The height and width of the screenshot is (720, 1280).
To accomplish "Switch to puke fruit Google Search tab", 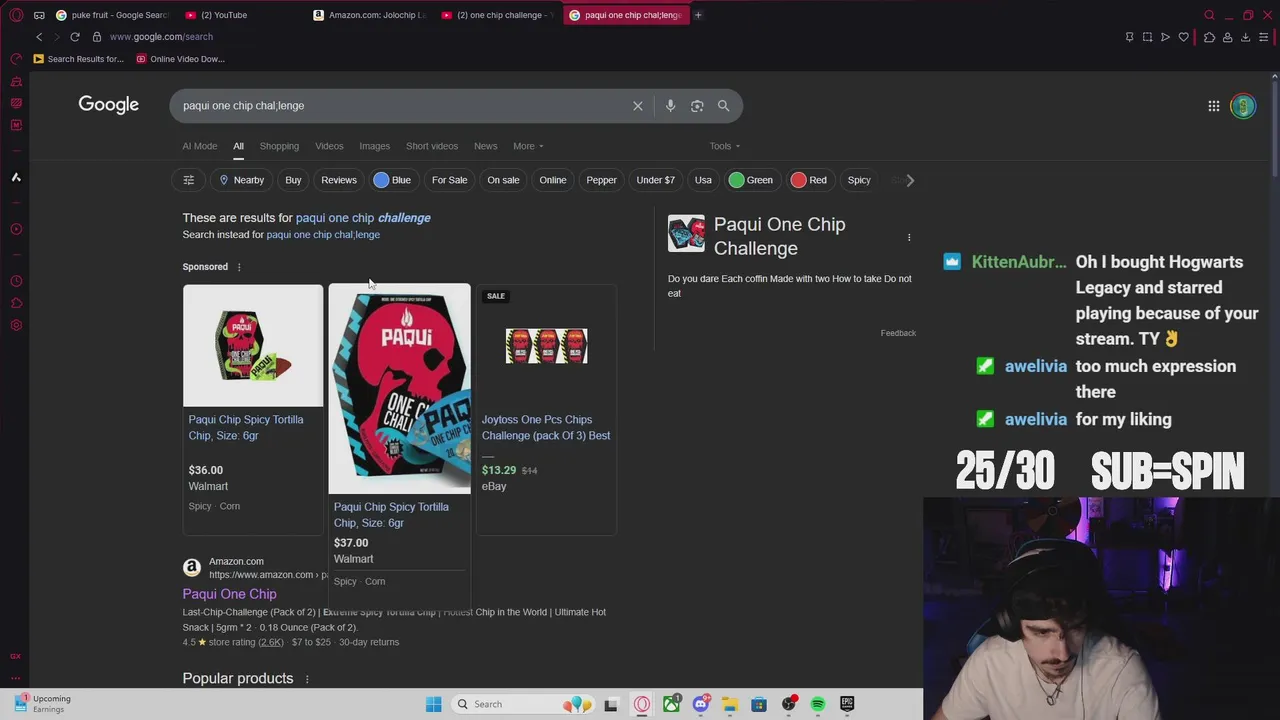I will [113, 15].
